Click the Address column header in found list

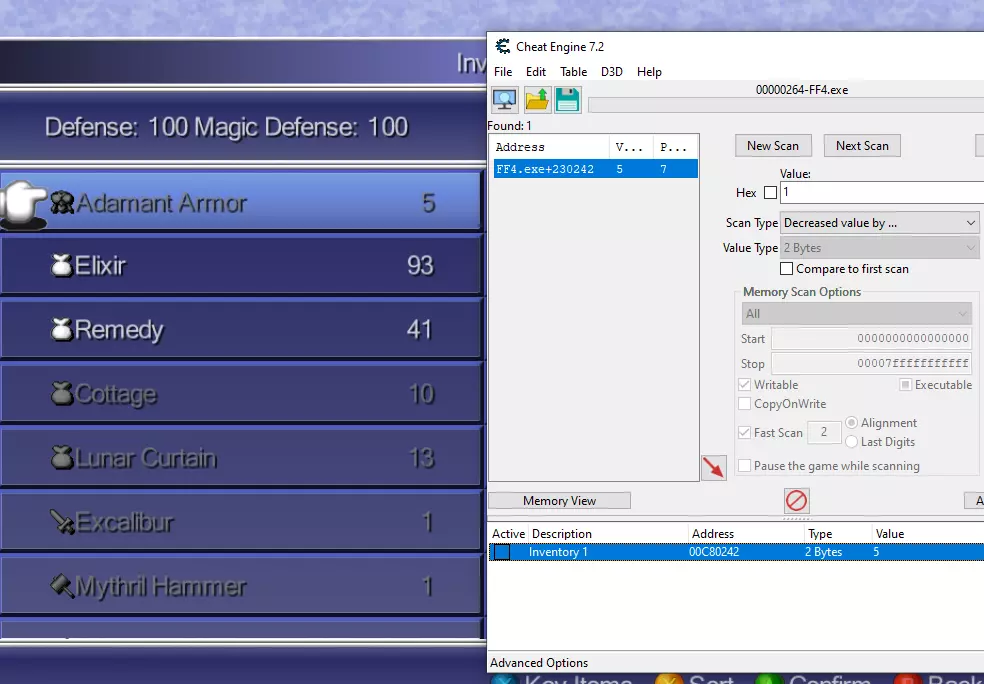pos(549,147)
